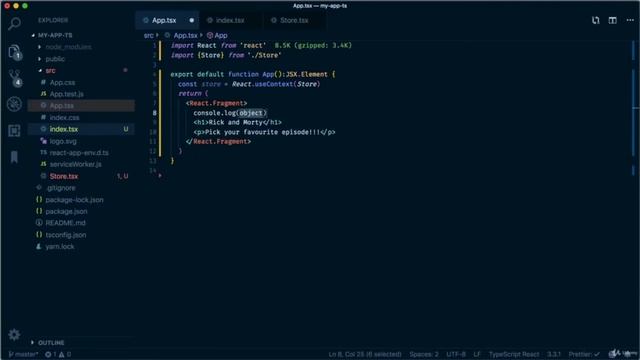Click the 'Rick and Morty' heading text
Screen dimensions: 640x360
(236, 122)
